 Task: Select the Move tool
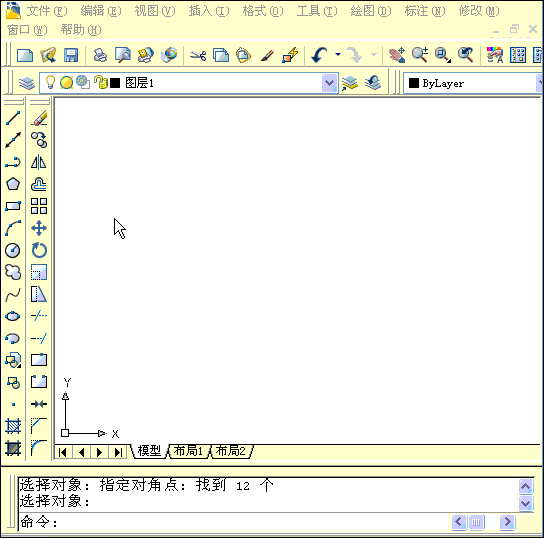point(39,228)
